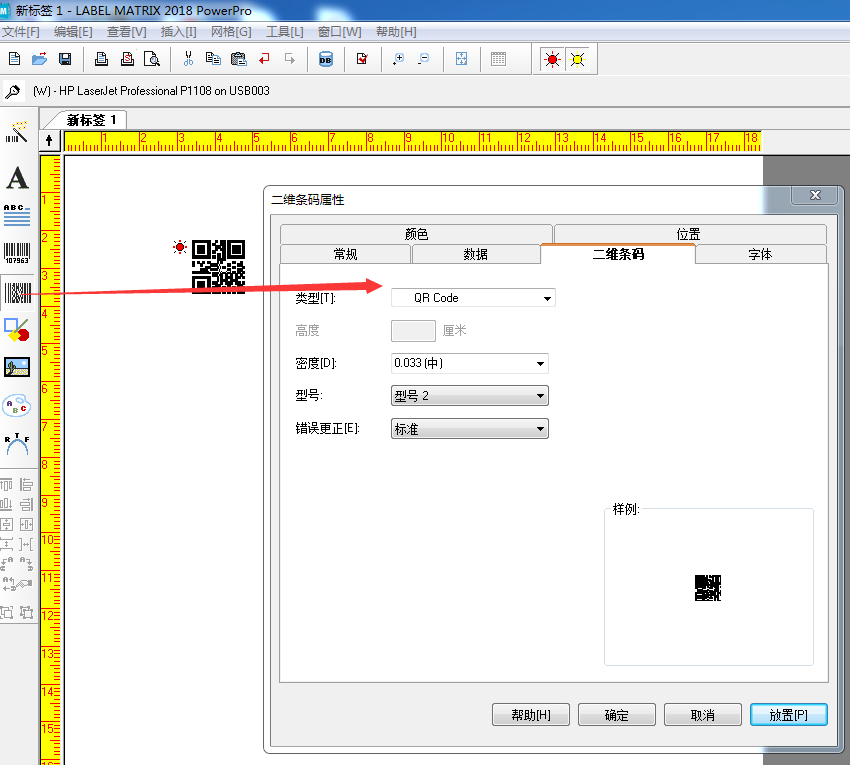850x765 pixels.
Task: Select the shapes drawing tool
Action: click(x=17, y=330)
